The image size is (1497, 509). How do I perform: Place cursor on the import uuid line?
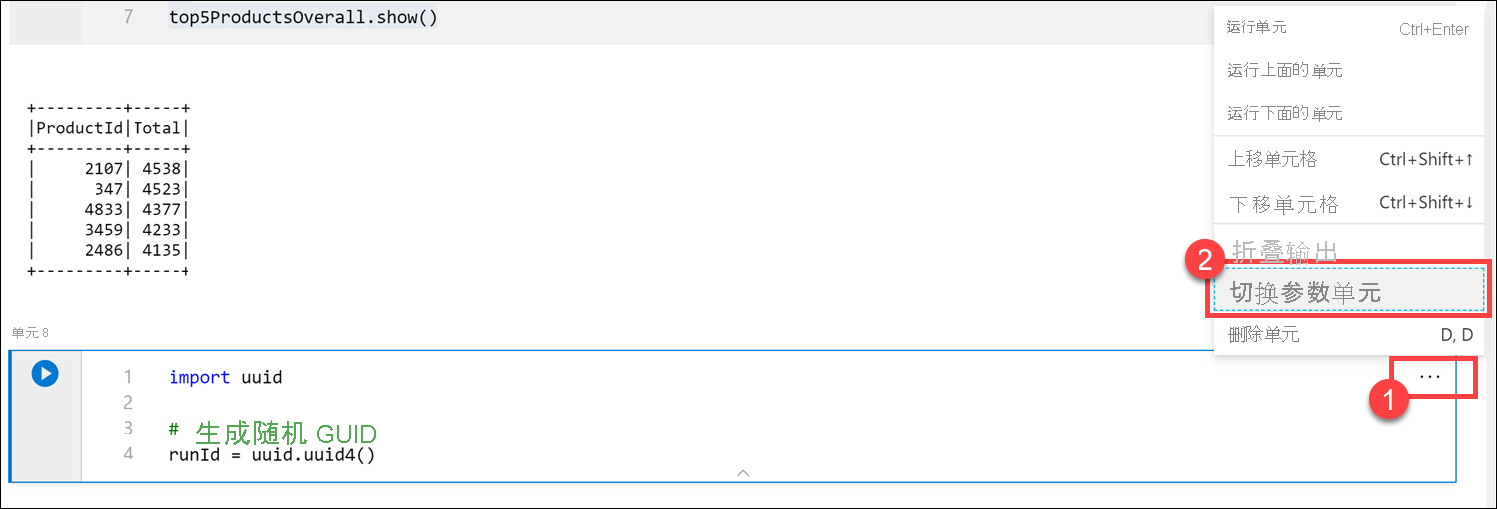coord(226,377)
